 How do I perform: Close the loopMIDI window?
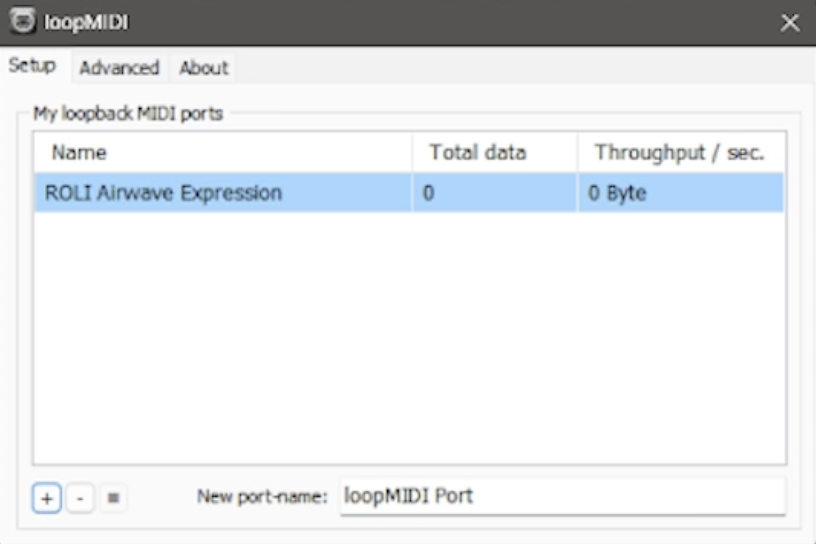[790, 22]
